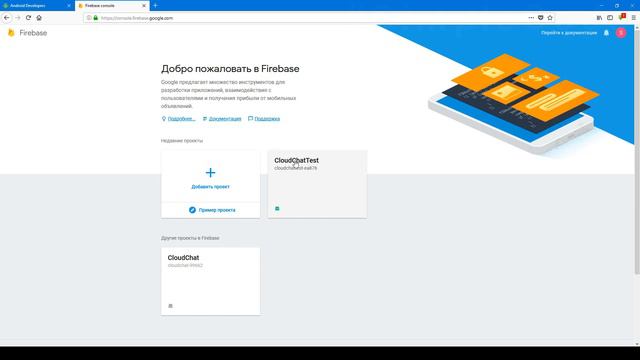Viewport: 640px width, 360px height.
Task: Open the Firefox library icon
Action: [x=599, y=18]
